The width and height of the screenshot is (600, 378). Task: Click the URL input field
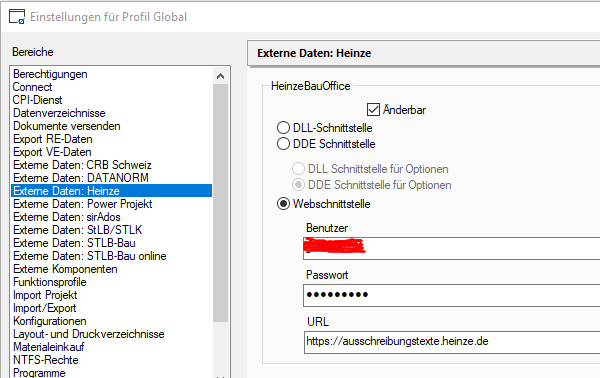[452, 342]
